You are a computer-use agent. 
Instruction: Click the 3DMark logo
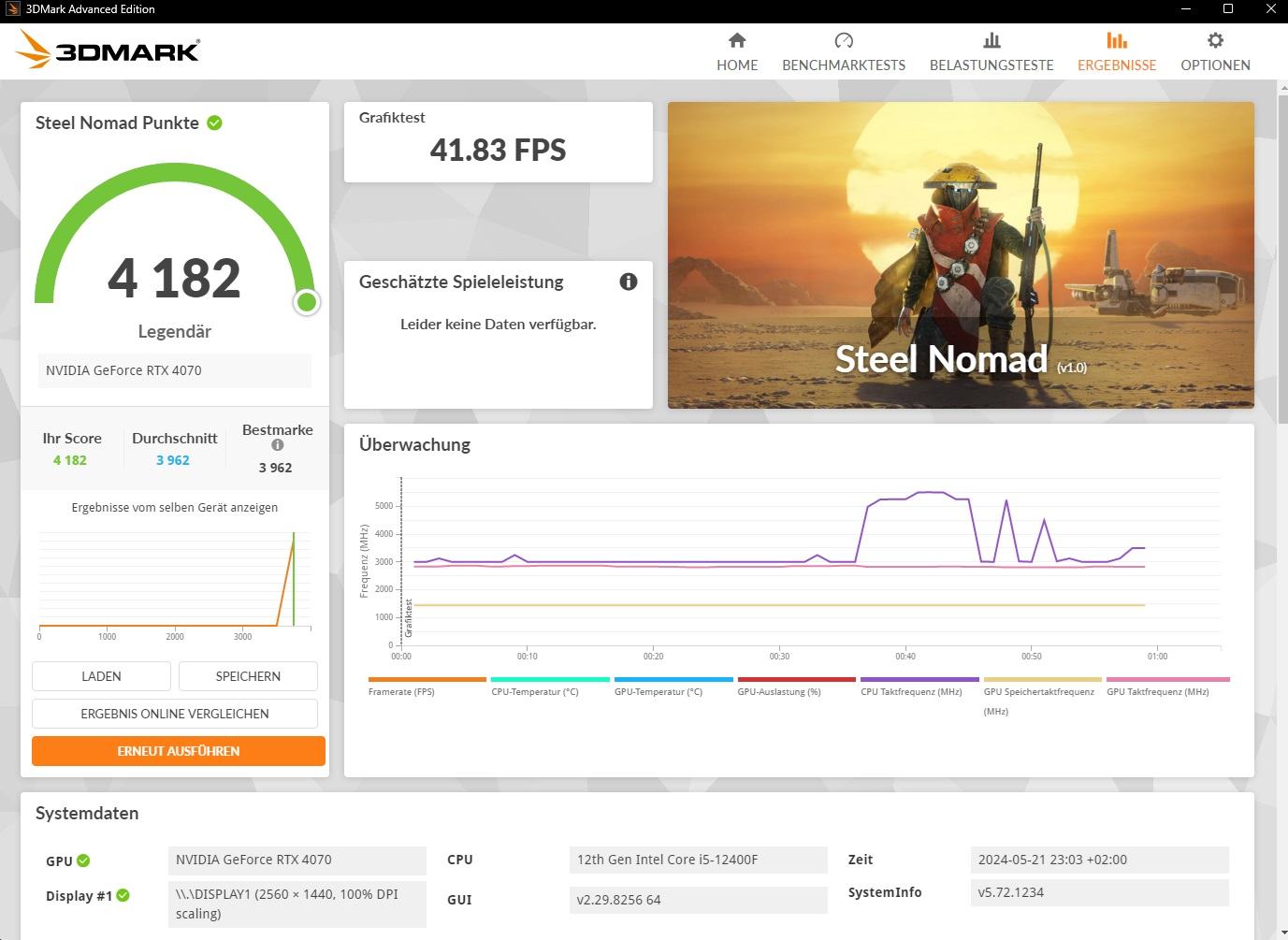tap(109, 51)
